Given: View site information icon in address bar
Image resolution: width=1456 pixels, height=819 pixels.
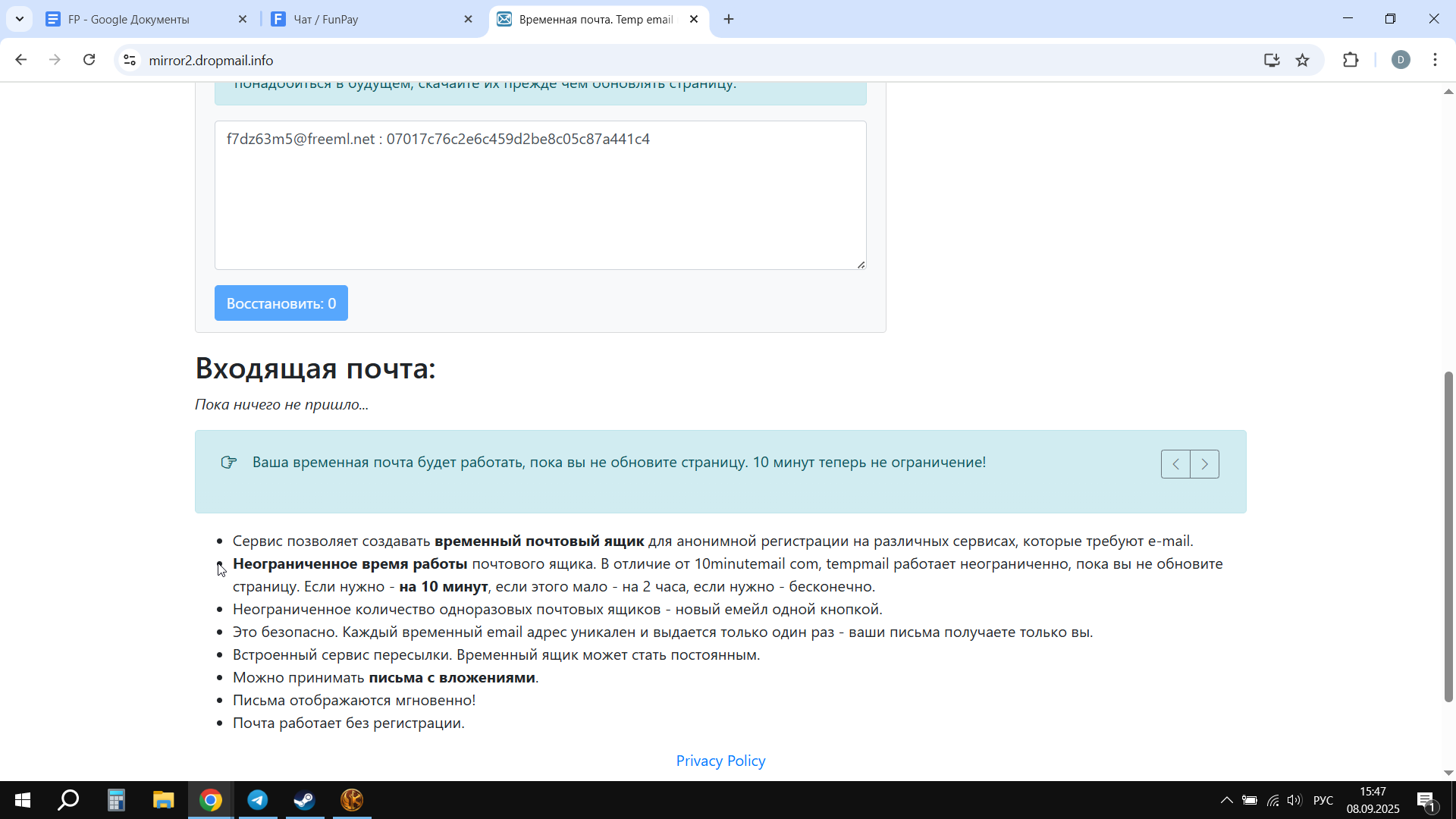Looking at the screenshot, I should pyautogui.click(x=130, y=60).
